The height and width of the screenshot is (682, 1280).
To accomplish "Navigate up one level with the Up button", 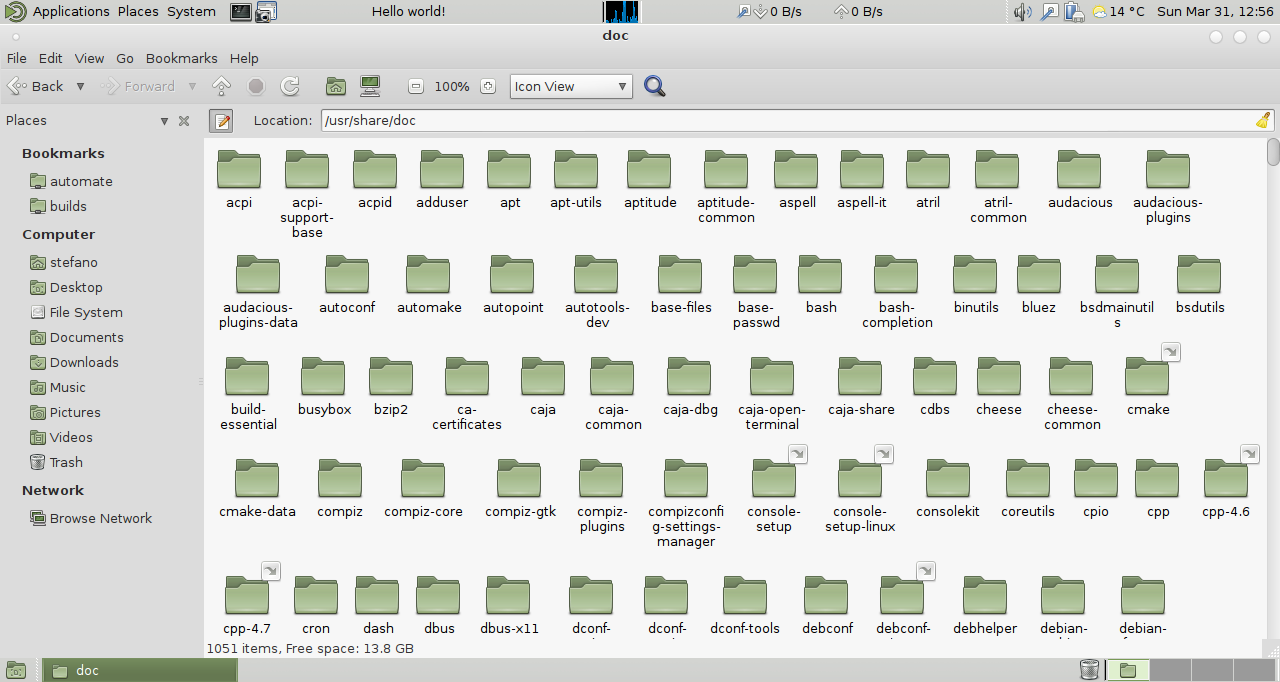I will point(220,86).
